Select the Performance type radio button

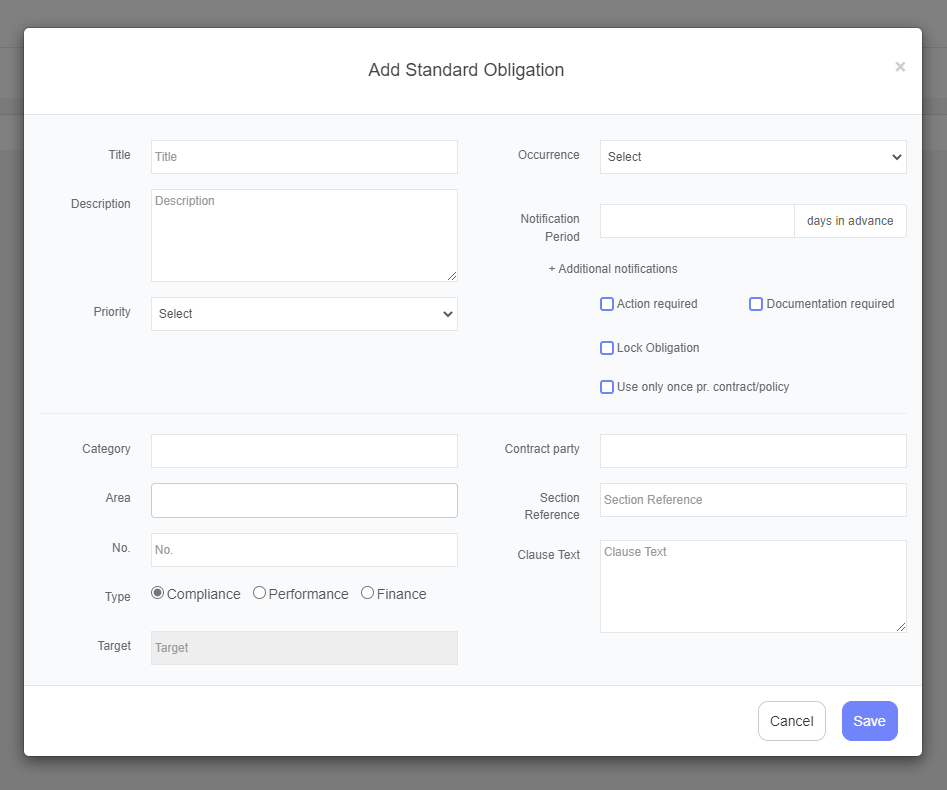pyautogui.click(x=259, y=593)
